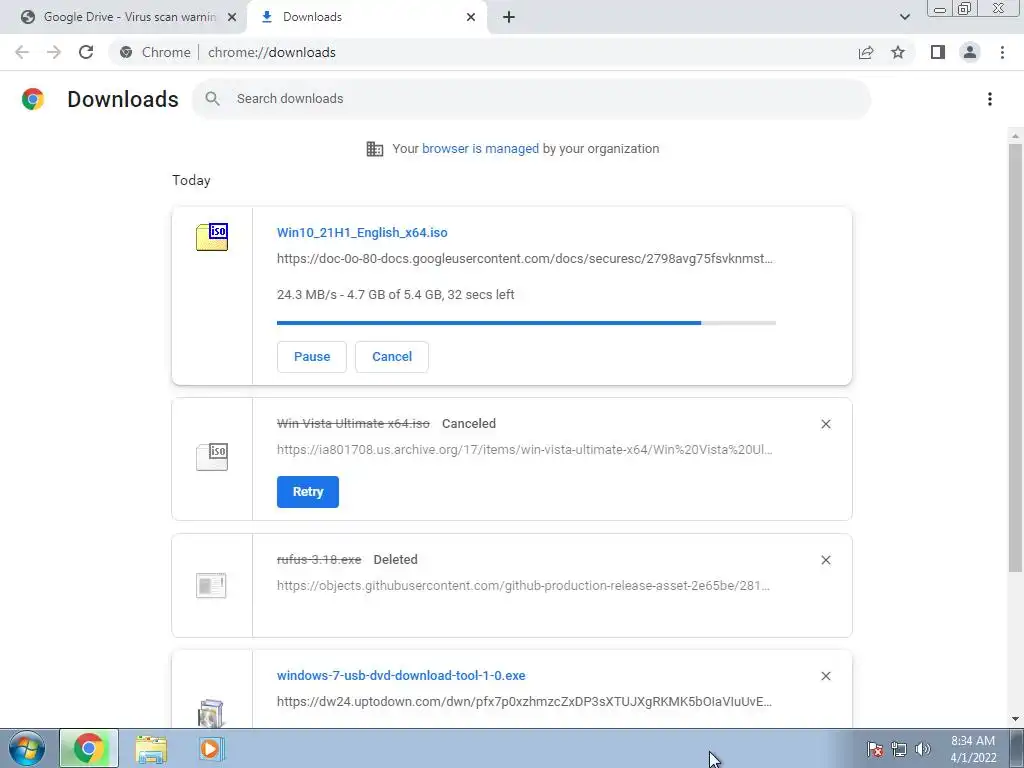
Task: Open the tab search dropdown chevron
Action: tap(904, 17)
